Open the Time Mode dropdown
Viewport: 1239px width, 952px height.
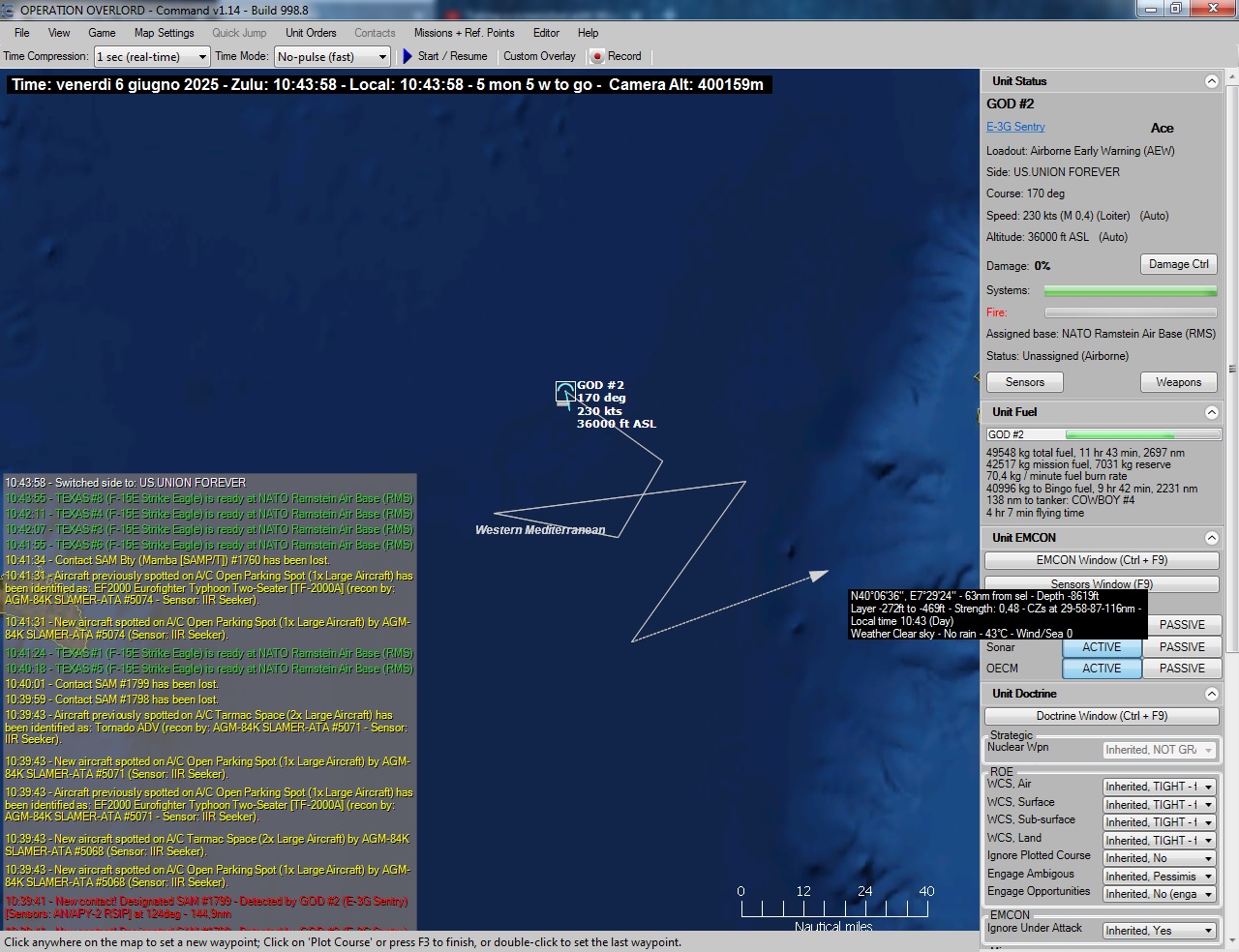tap(332, 57)
